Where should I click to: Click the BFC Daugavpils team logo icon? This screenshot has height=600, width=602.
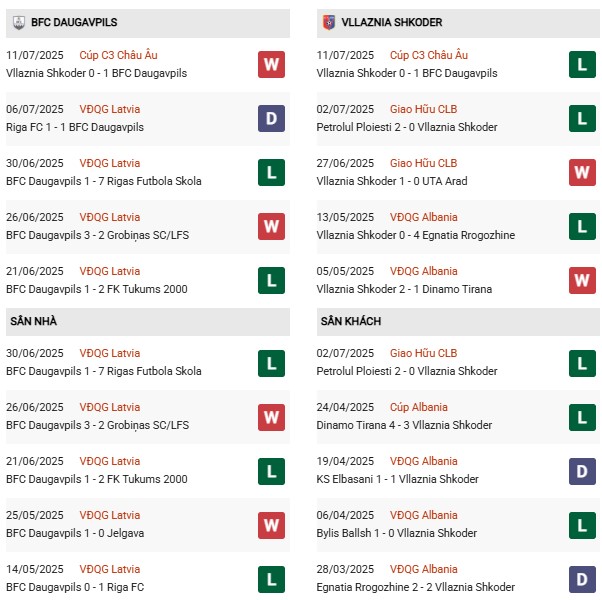(x=19, y=21)
